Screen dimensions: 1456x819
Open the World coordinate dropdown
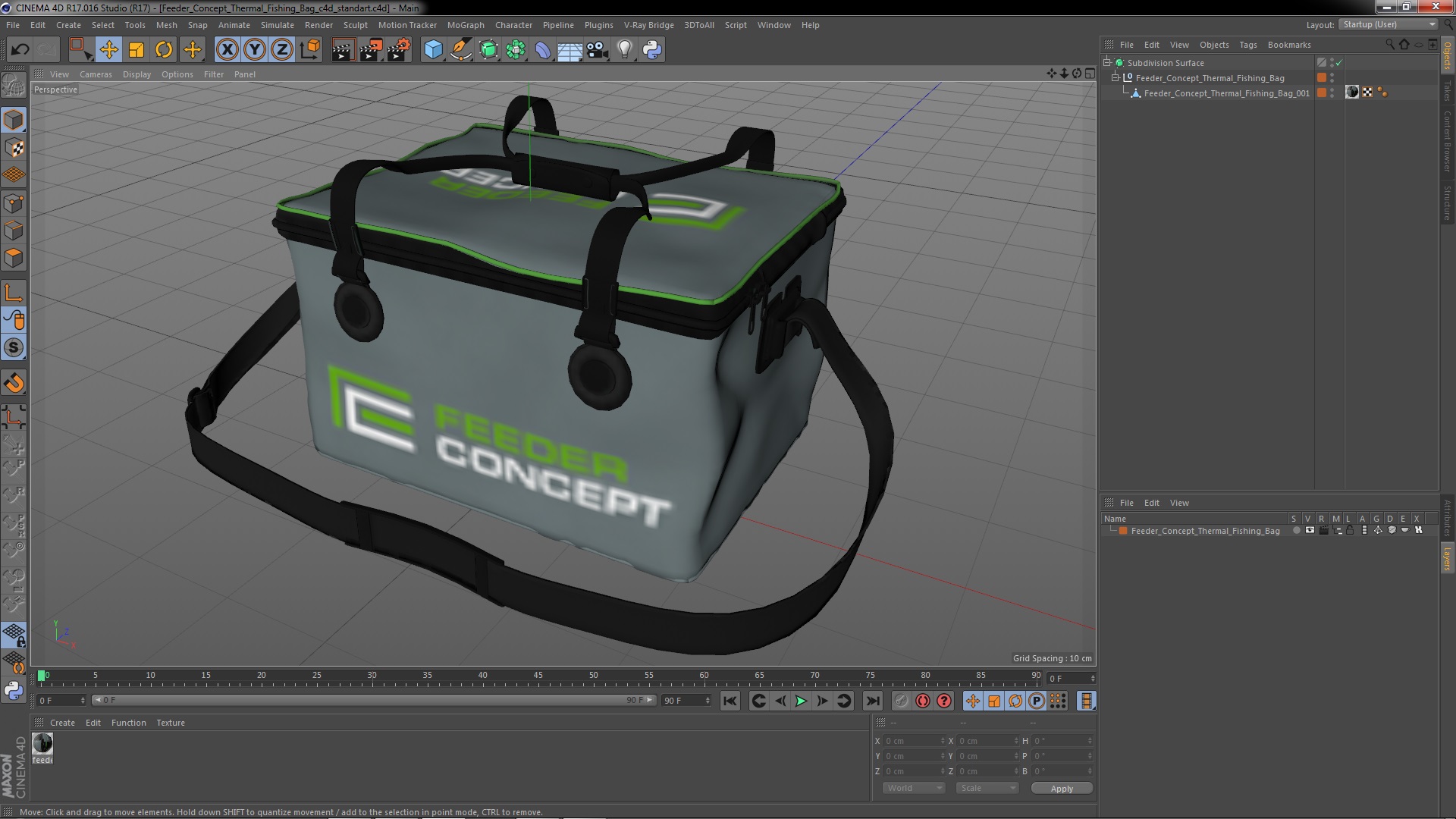click(914, 788)
